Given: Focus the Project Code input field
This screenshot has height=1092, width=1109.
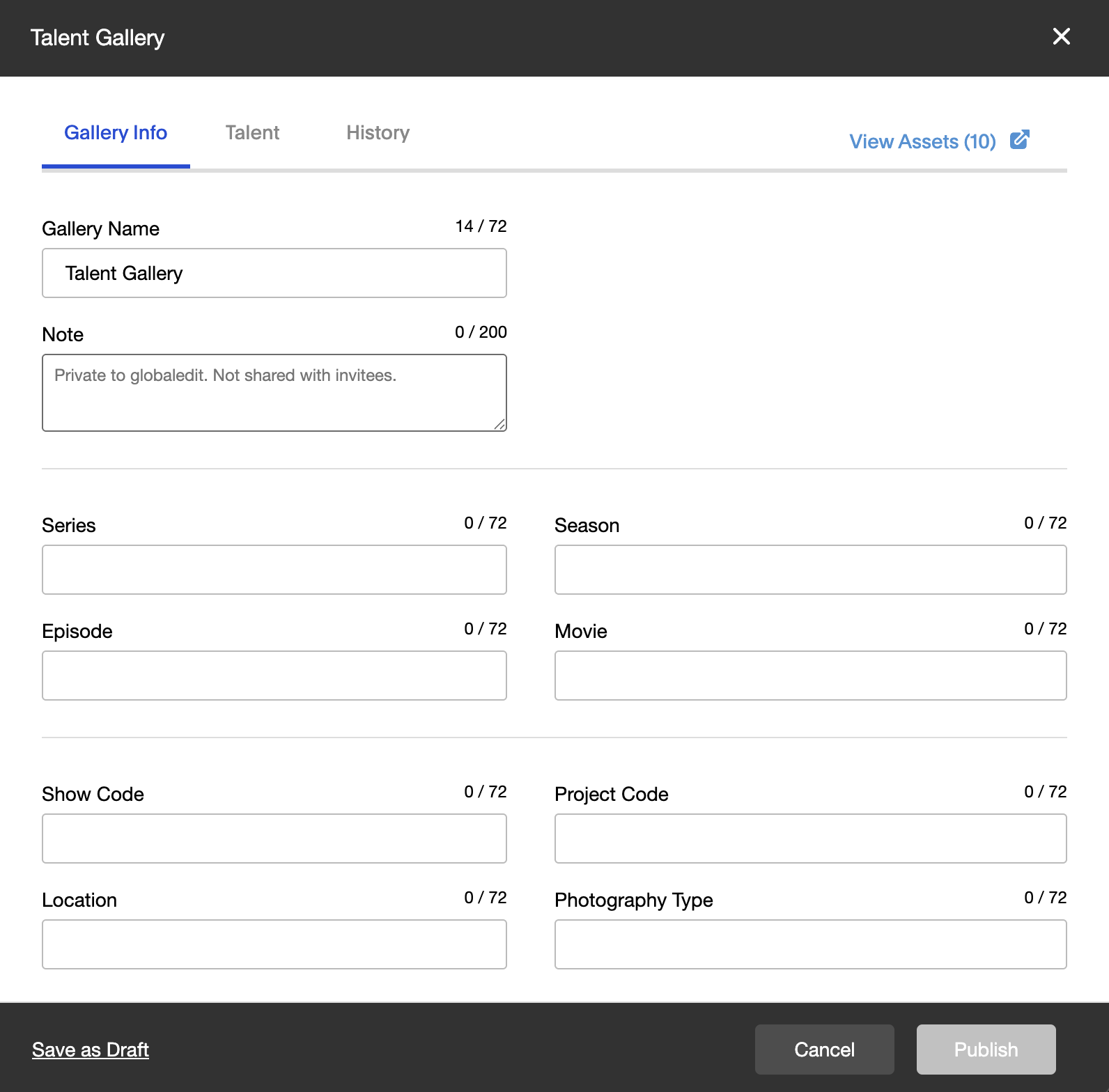Looking at the screenshot, I should click(811, 838).
